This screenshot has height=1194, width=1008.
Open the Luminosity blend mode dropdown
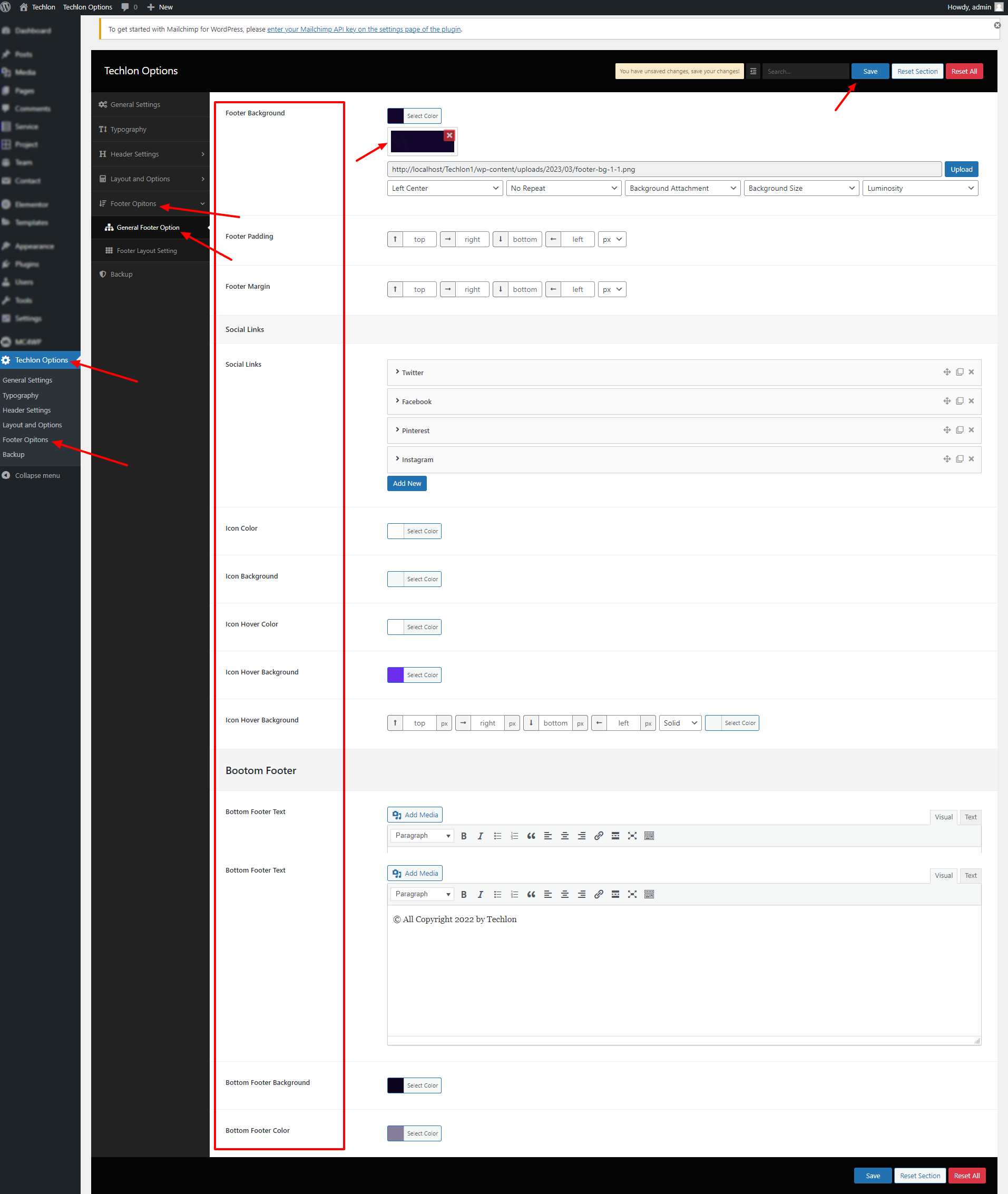(x=919, y=188)
